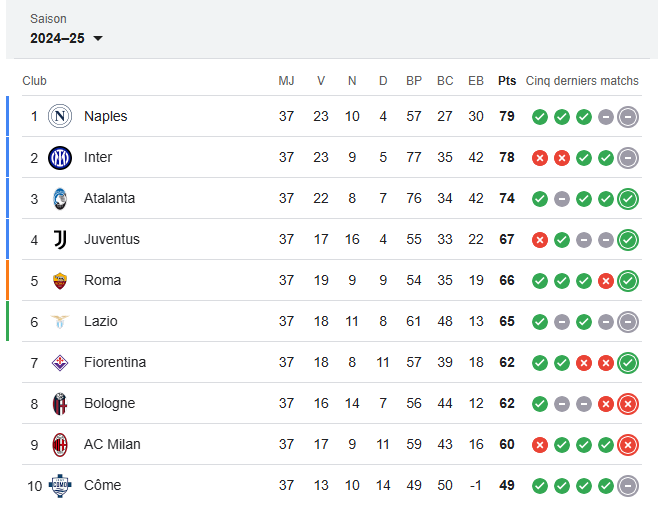The width and height of the screenshot is (669, 505).
Task: Select the Fiorentina crest icon
Action: point(60,363)
